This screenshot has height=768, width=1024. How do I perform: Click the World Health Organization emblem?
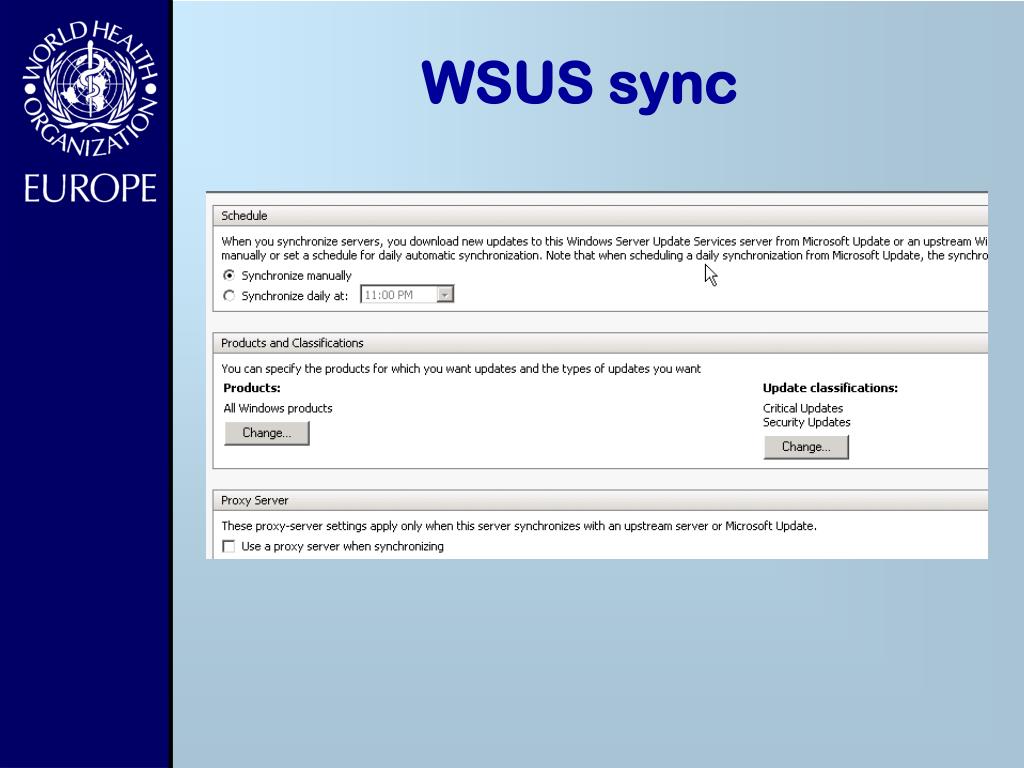pyautogui.click(x=90, y=88)
